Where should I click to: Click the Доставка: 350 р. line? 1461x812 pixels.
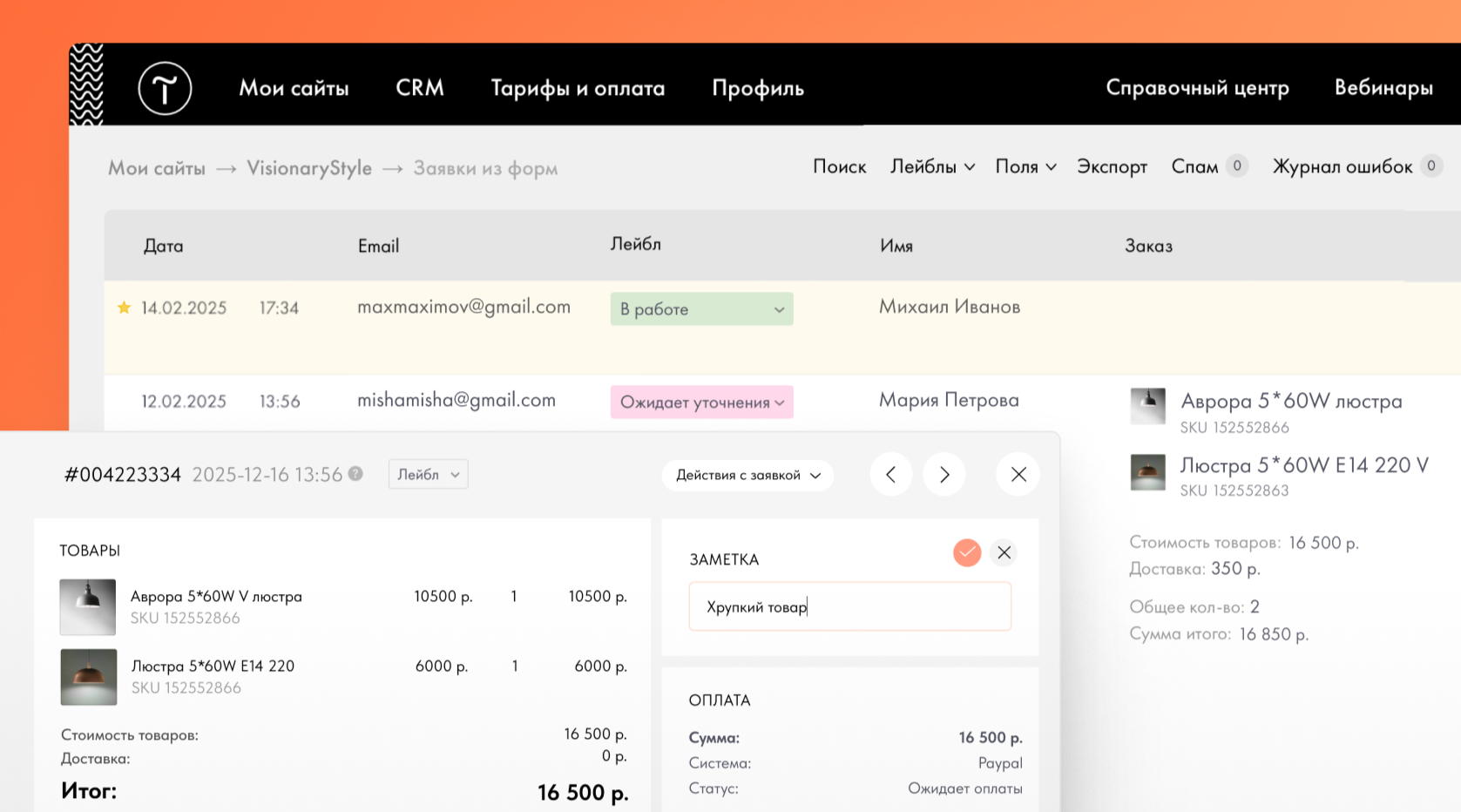pos(1194,569)
